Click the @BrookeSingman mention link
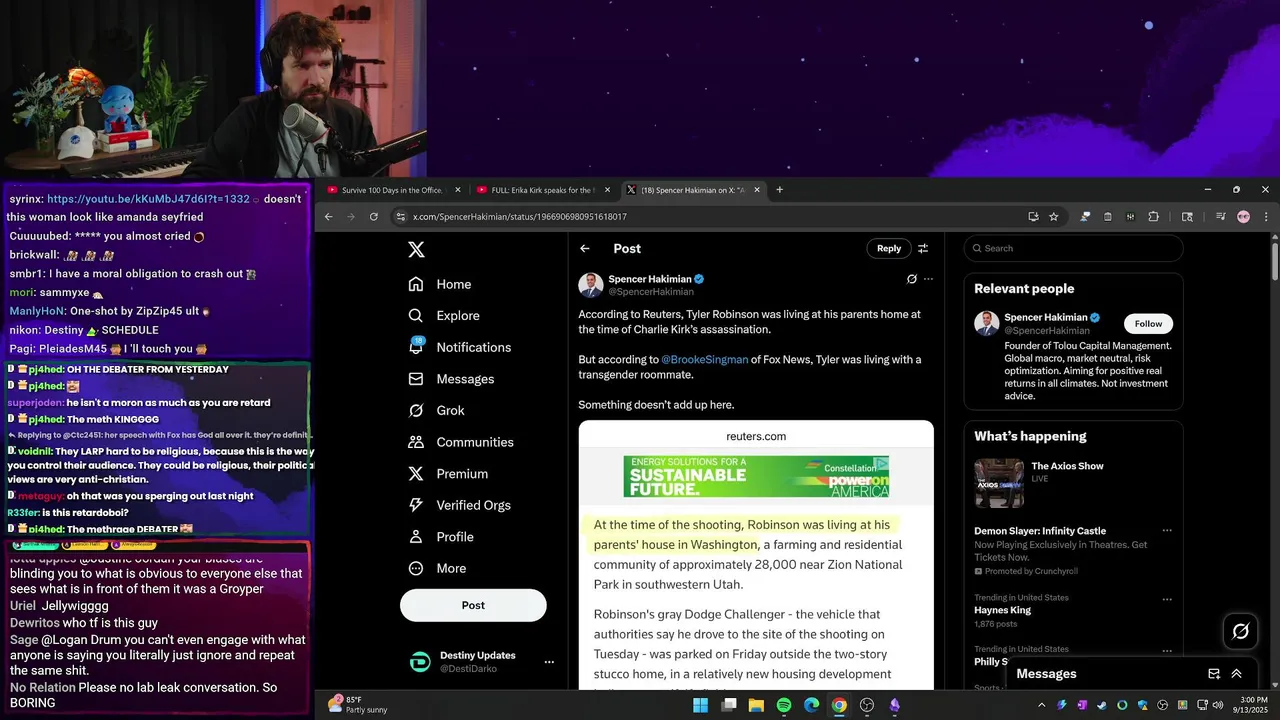 click(704, 360)
